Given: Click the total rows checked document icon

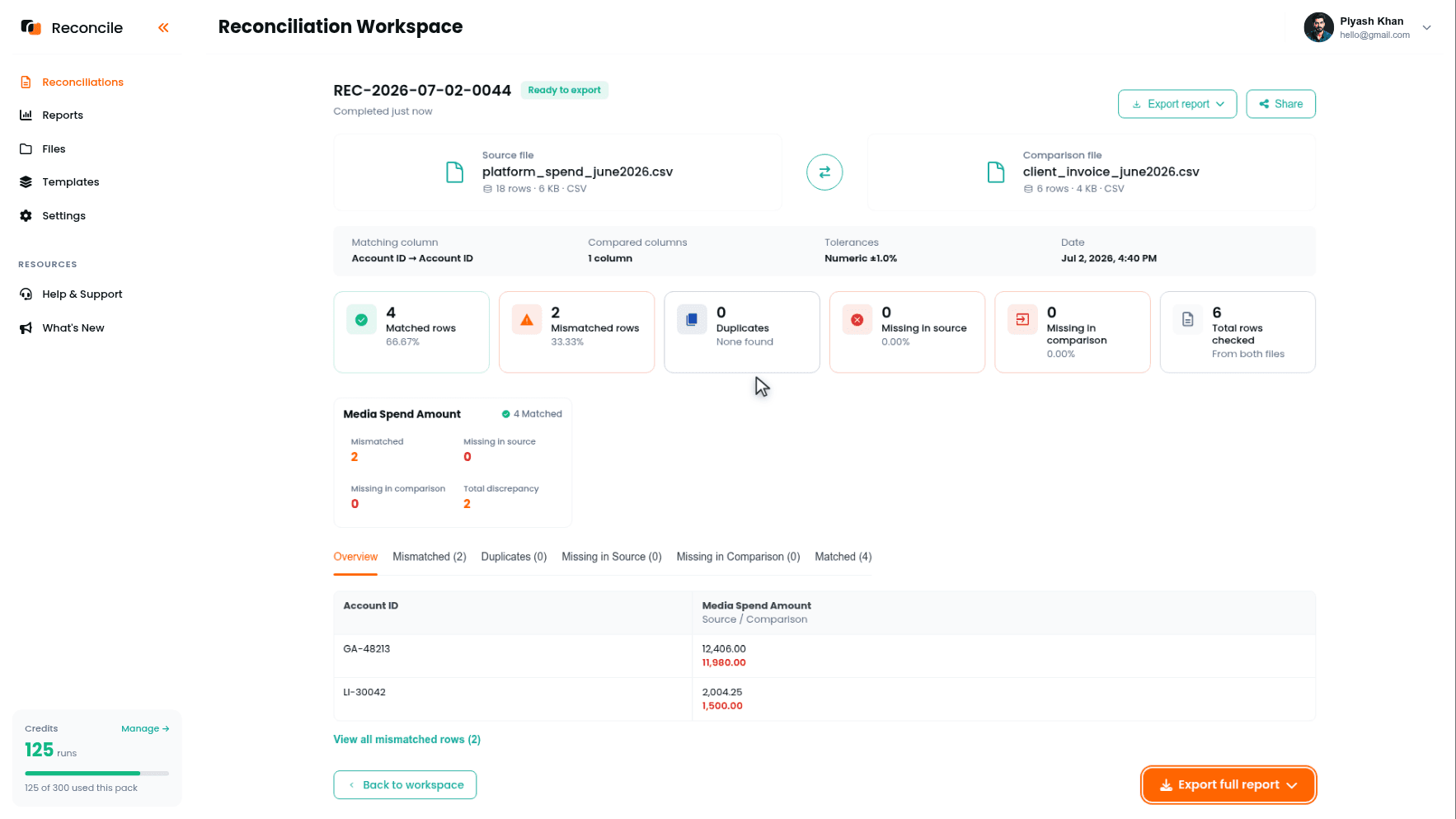Looking at the screenshot, I should tap(1188, 320).
